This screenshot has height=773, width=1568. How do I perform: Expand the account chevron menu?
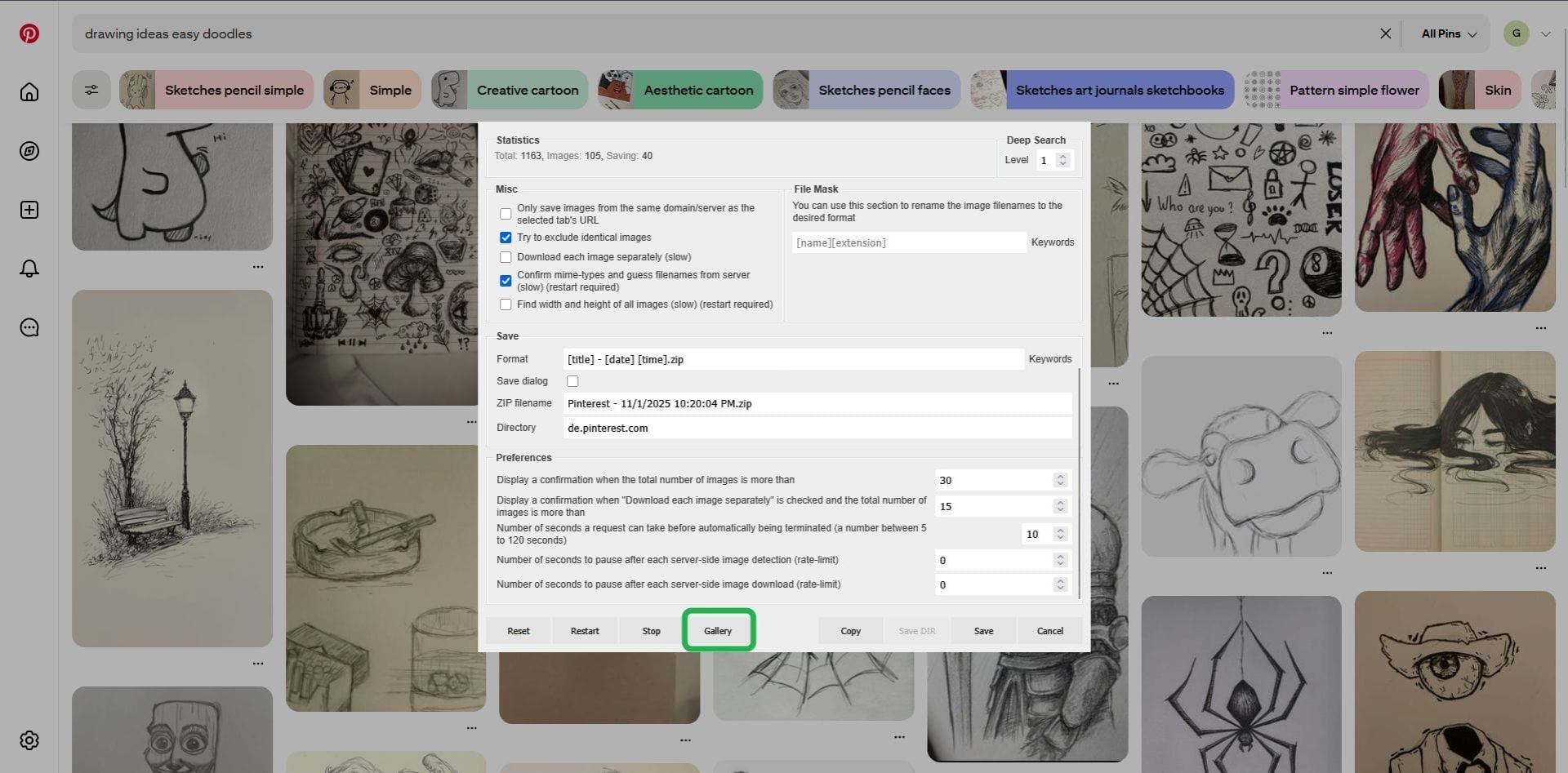[1545, 33]
